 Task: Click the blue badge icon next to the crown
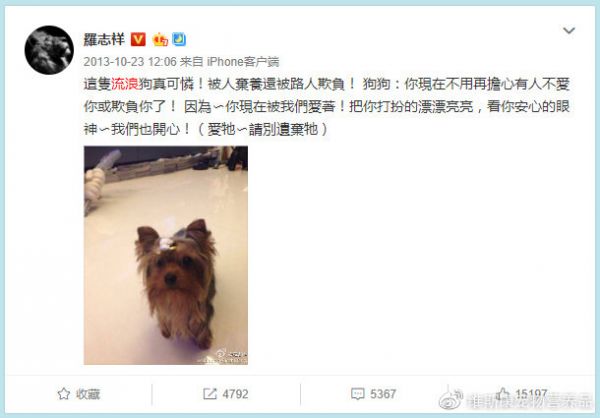tap(179, 39)
